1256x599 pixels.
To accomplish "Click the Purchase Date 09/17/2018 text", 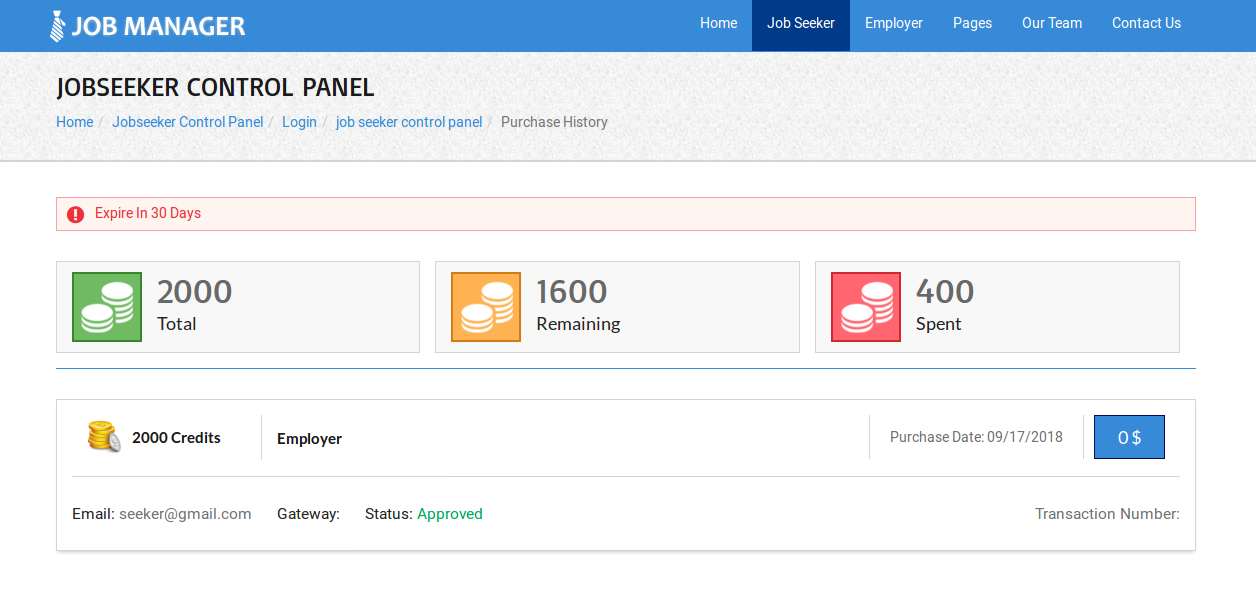I will point(976,437).
